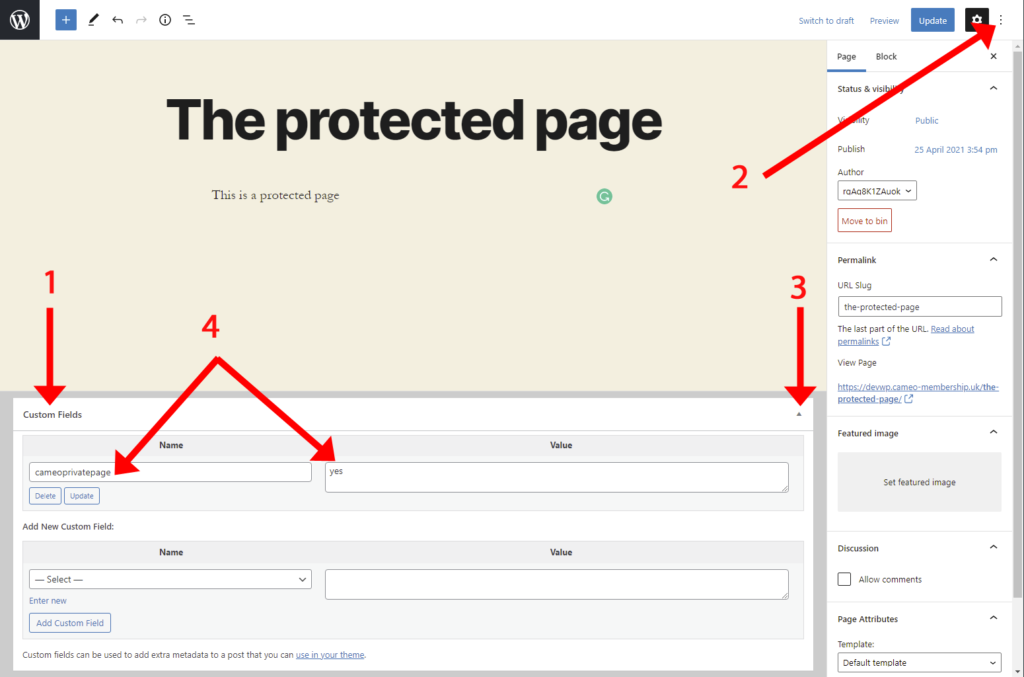Open the protected page URL link
Screen dimensions: 1024x677
(x=918, y=393)
